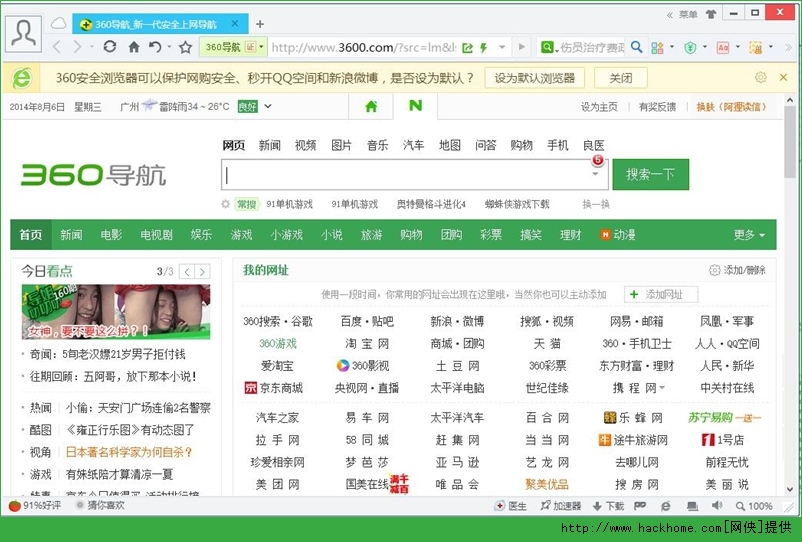The width and height of the screenshot is (802, 542).
Task: Expand the address bar history dropdown
Action: click(502, 47)
